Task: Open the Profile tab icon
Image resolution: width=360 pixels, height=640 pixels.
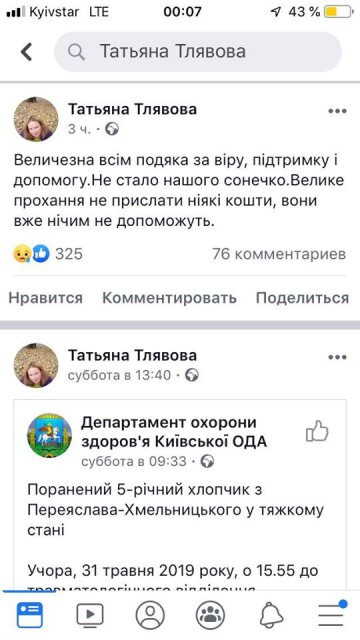Action: (x=150, y=615)
